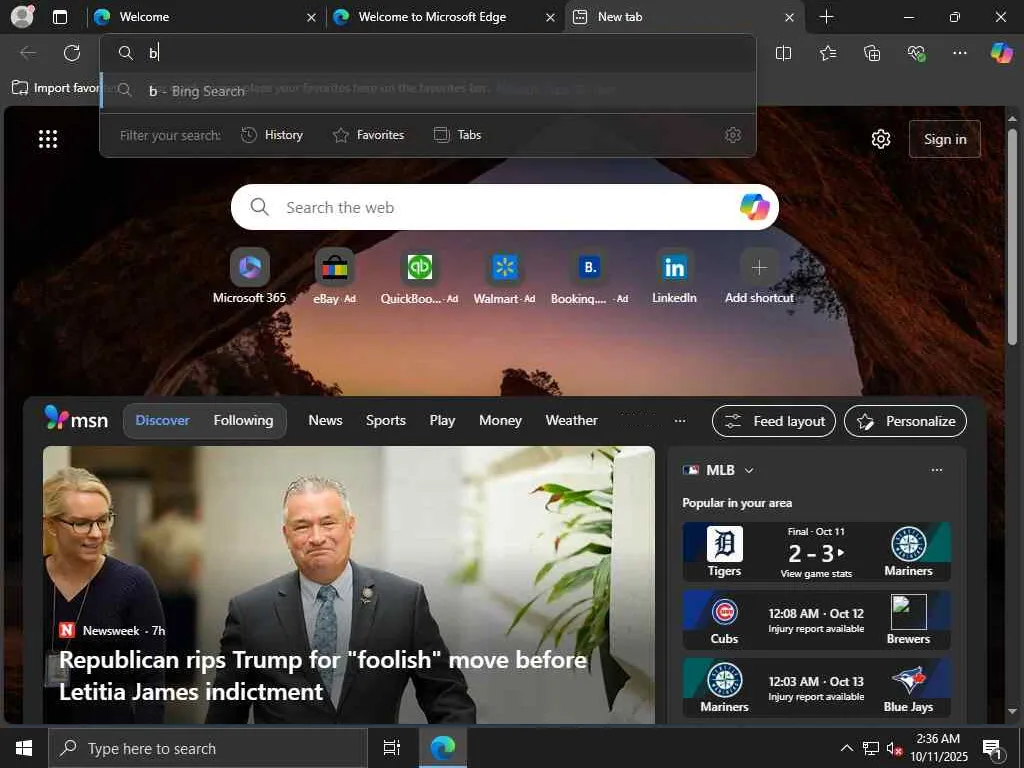Click the Refresh page icon
The width and height of the screenshot is (1024, 768).
72,53
